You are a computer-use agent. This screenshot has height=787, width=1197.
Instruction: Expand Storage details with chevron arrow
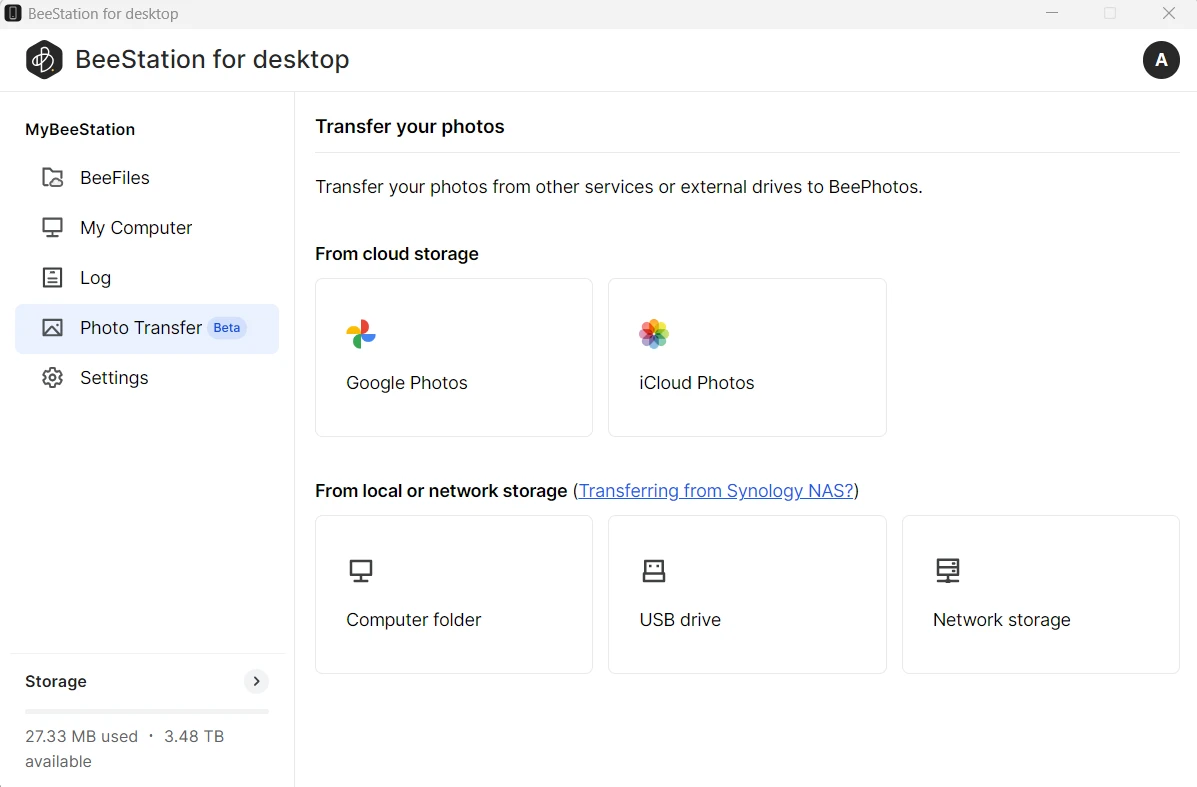[257, 681]
